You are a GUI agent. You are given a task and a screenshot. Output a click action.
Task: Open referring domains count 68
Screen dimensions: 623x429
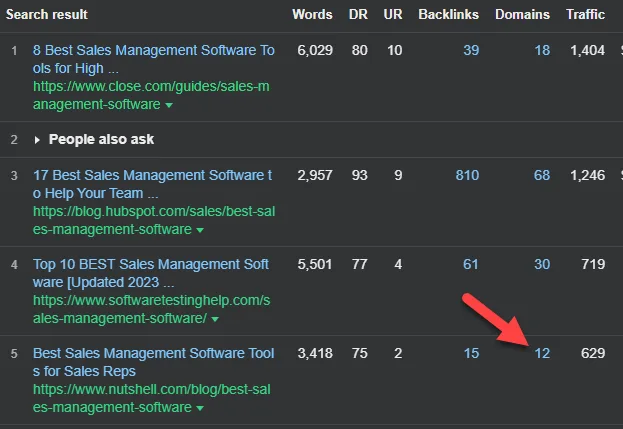[542, 176]
